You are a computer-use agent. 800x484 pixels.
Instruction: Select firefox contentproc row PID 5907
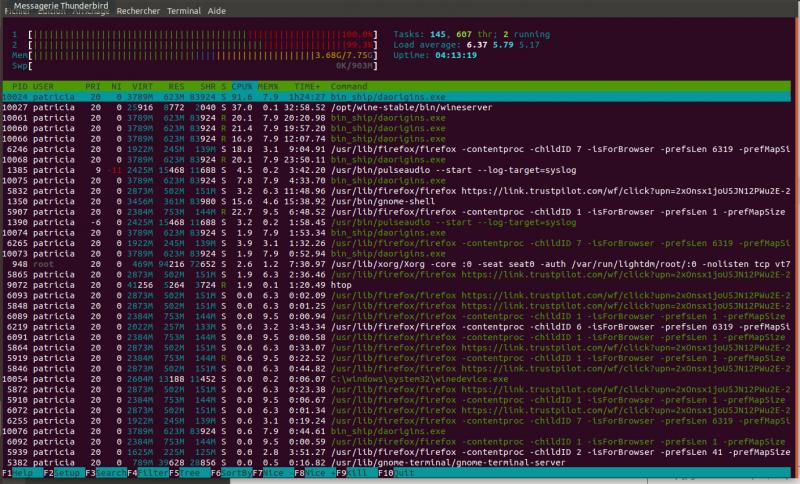pos(396,212)
